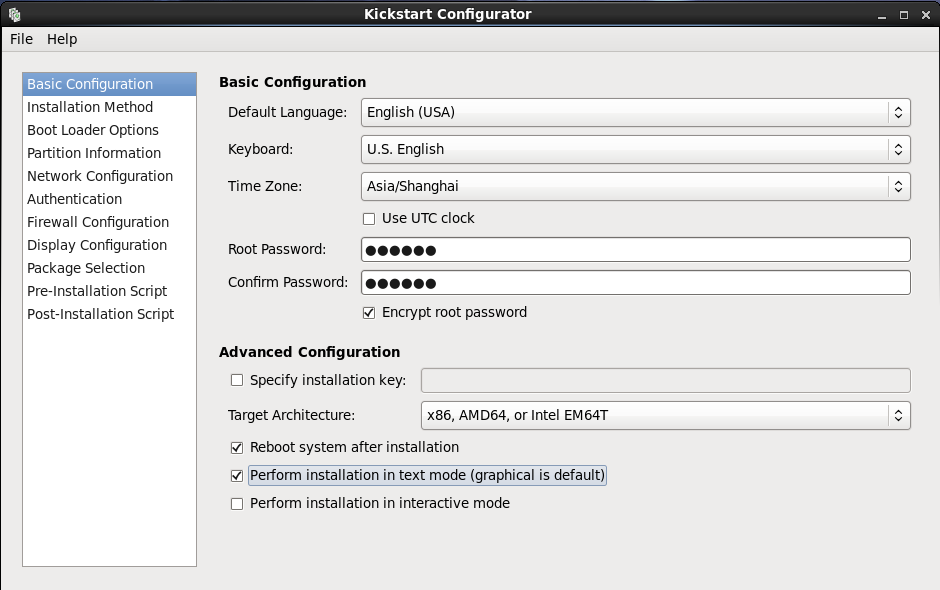Screen dimensions: 940x590
Task: Enable Specify installation key checkbox
Action: coord(237,380)
